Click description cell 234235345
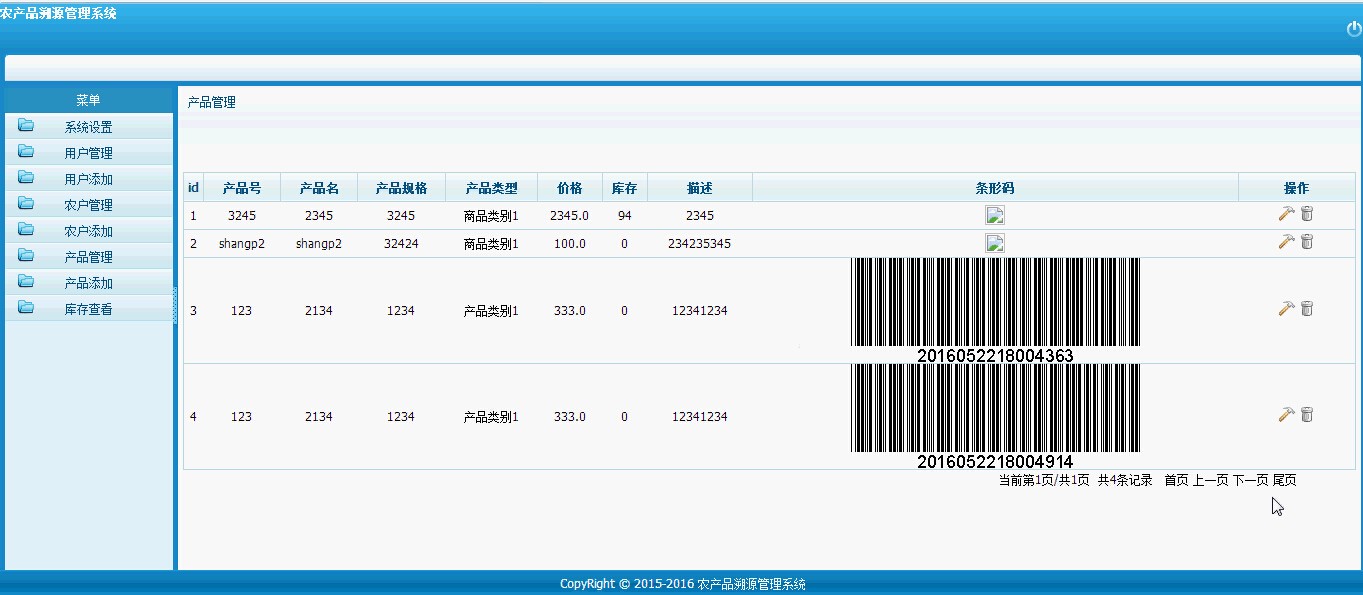This screenshot has width=1363, height=595. pos(700,243)
